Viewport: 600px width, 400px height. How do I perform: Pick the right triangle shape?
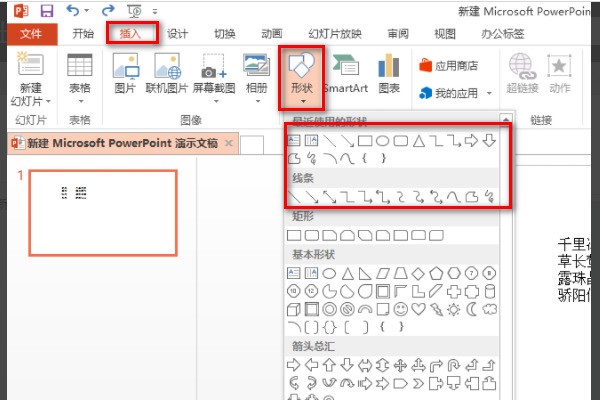(x=365, y=273)
